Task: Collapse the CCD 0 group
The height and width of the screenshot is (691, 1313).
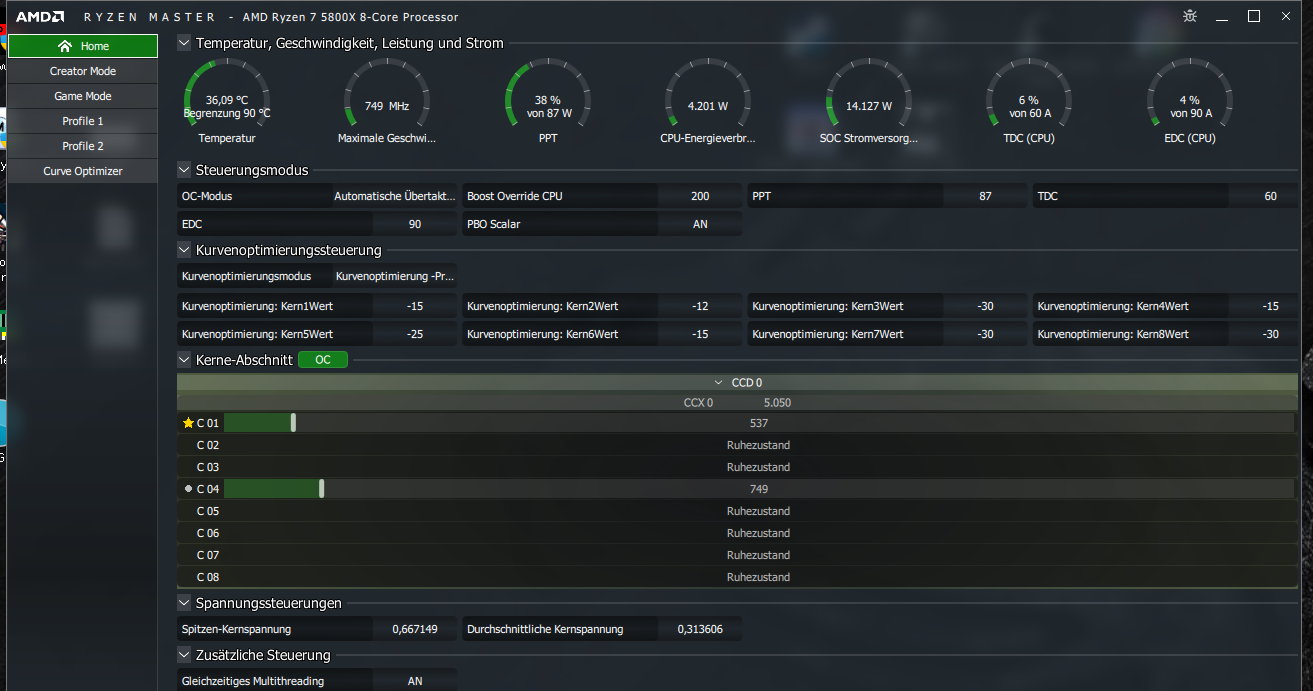Action: pyautogui.click(x=719, y=382)
